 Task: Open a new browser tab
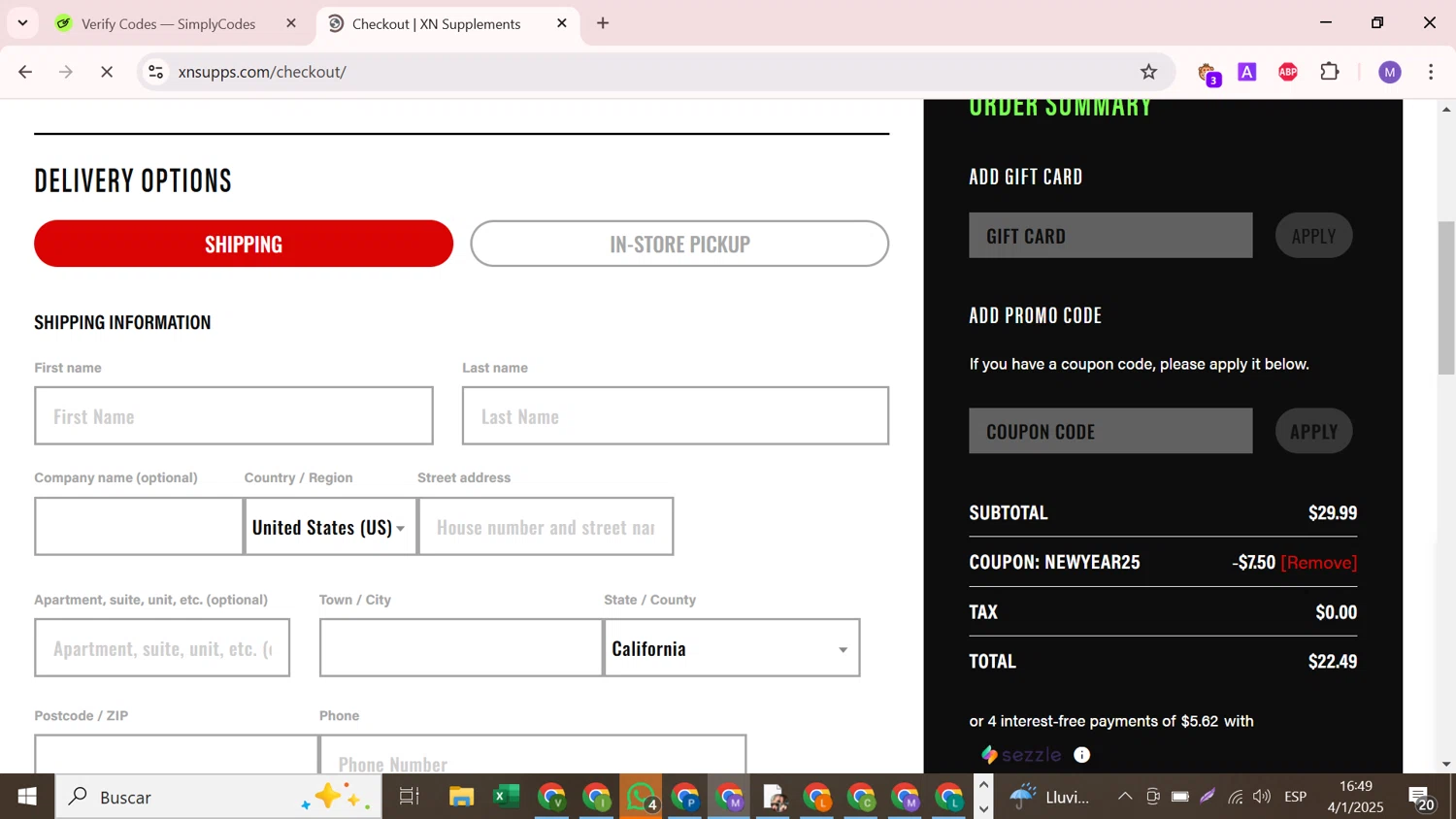(603, 23)
